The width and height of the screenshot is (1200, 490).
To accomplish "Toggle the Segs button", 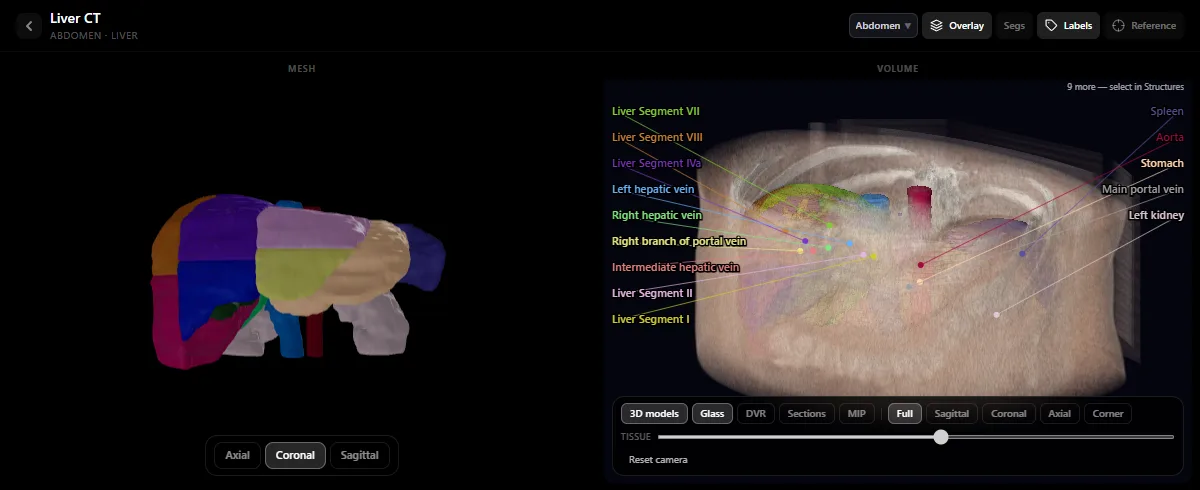I will pos(1014,26).
